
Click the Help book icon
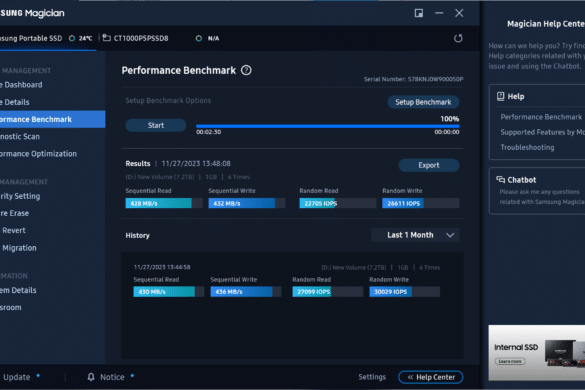pos(500,96)
